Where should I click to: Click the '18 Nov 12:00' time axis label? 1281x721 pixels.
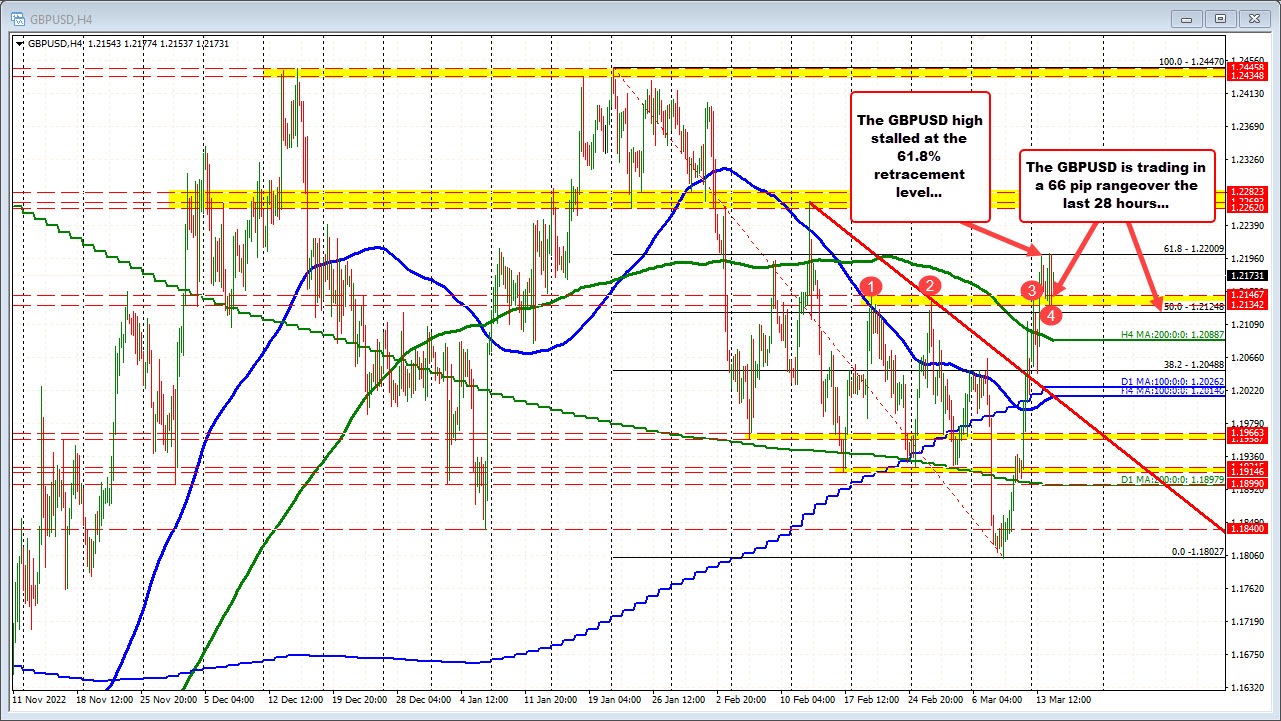(x=106, y=700)
